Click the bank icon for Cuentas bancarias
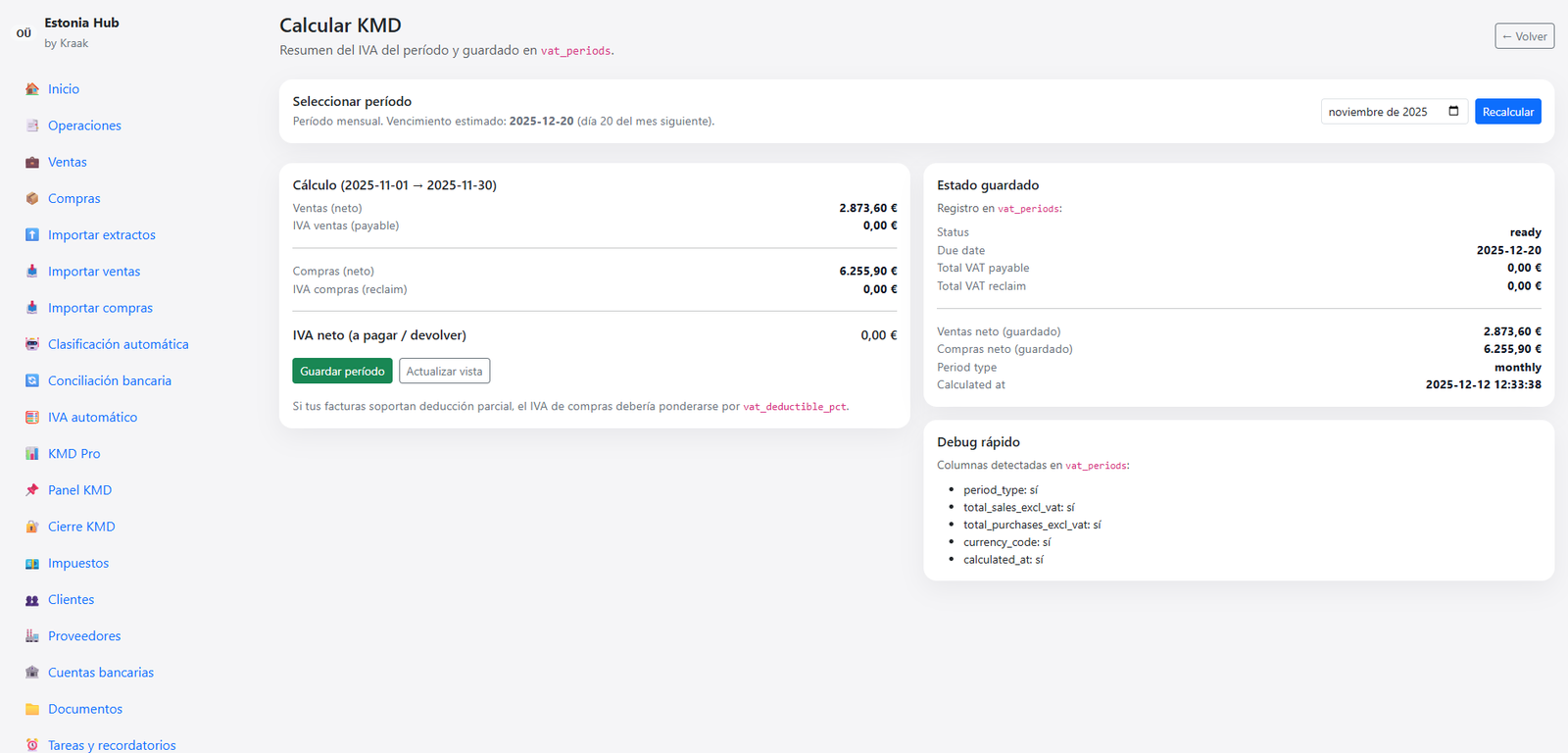 [32, 673]
